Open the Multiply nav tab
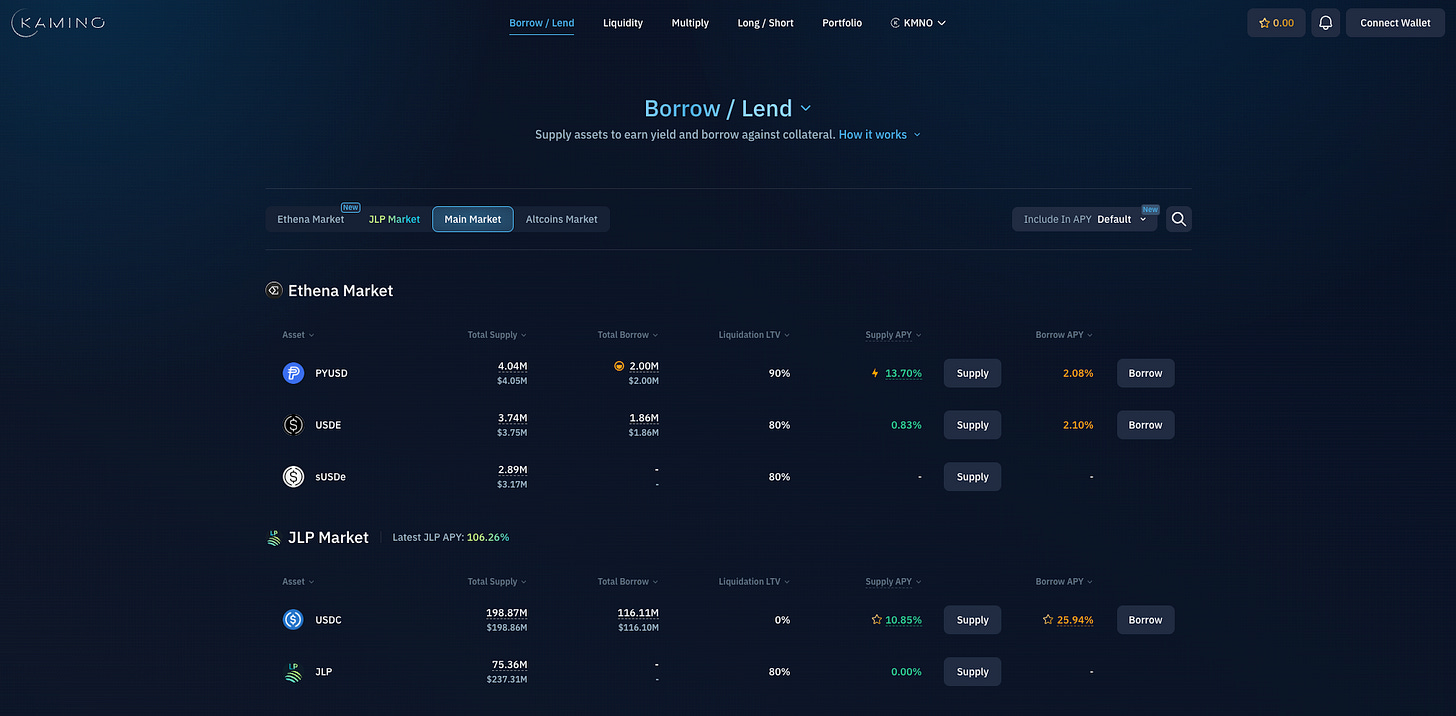Image resolution: width=1456 pixels, height=716 pixels. (690, 23)
